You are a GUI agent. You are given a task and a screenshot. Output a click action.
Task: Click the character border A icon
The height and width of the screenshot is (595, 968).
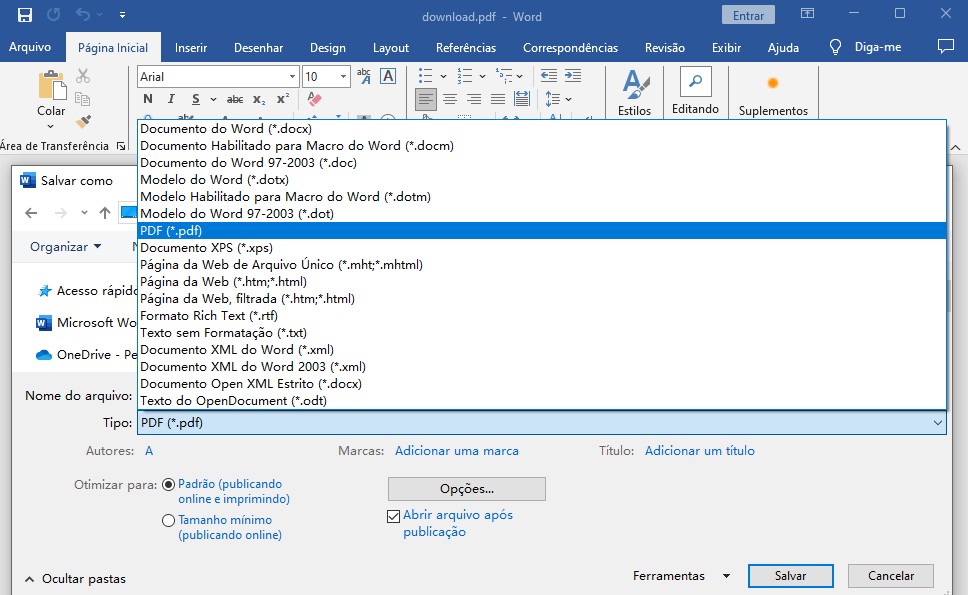click(x=388, y=76)
